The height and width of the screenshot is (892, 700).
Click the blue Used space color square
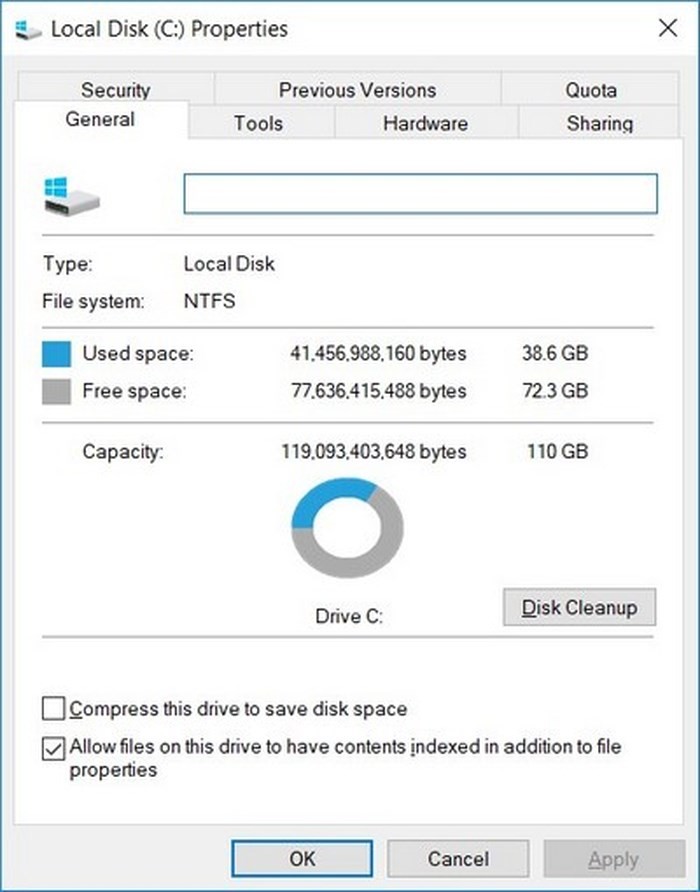pos(57,354)
